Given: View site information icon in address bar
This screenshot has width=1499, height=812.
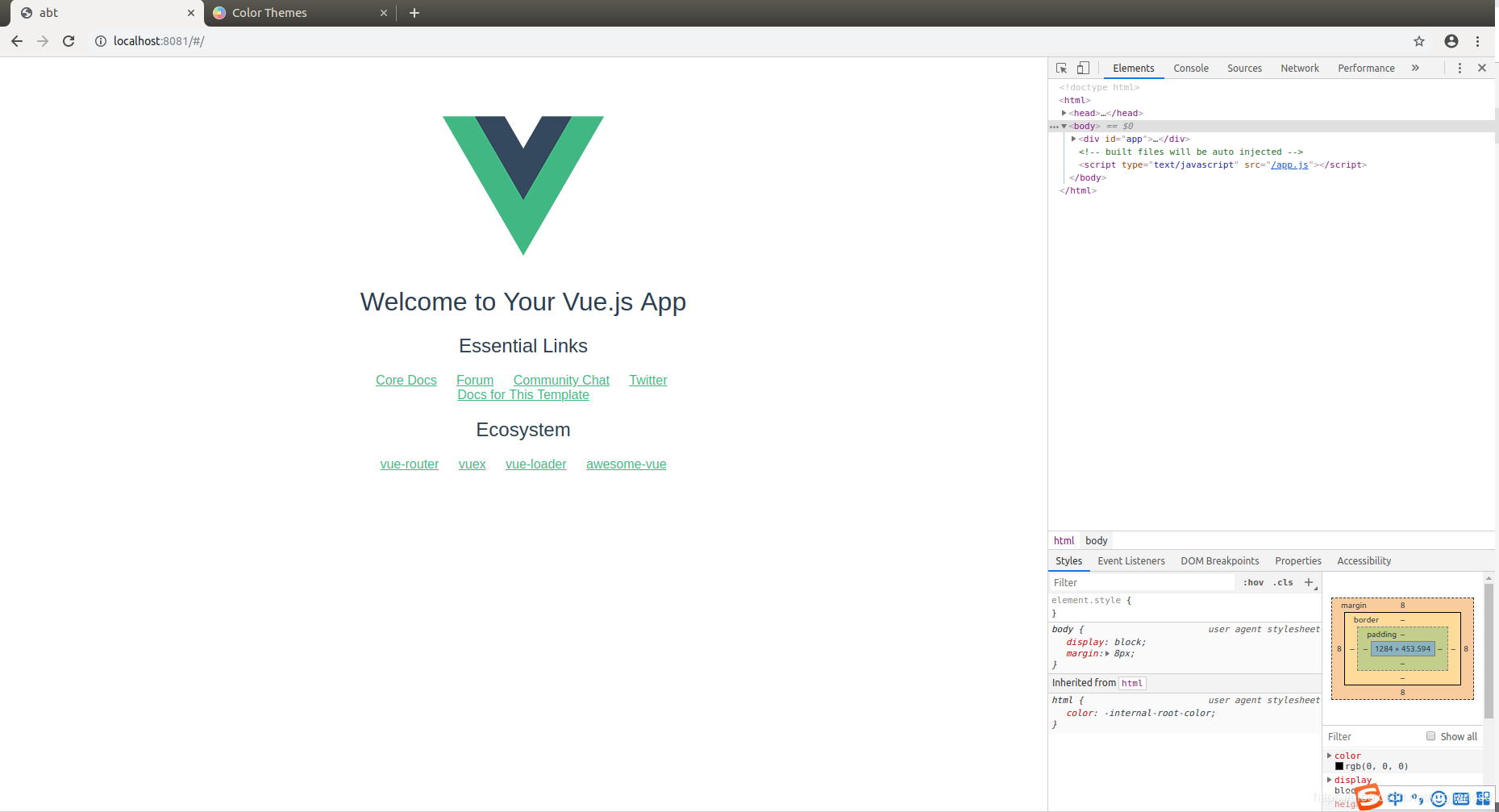Looking at the screenshot, I should (101, 41).
